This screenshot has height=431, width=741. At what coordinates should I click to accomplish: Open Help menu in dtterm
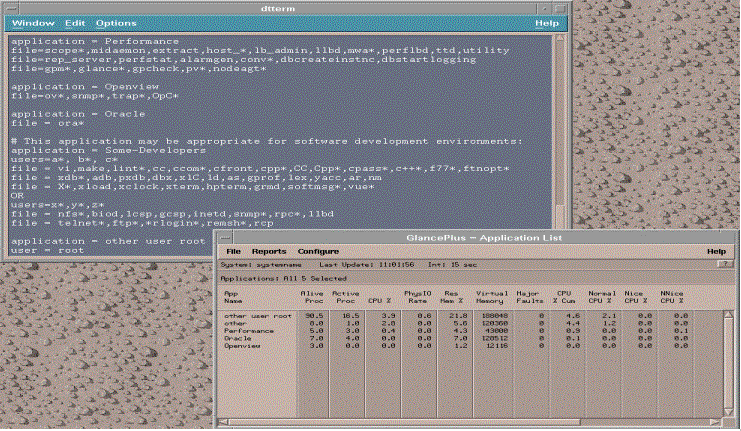coord(547,22)
